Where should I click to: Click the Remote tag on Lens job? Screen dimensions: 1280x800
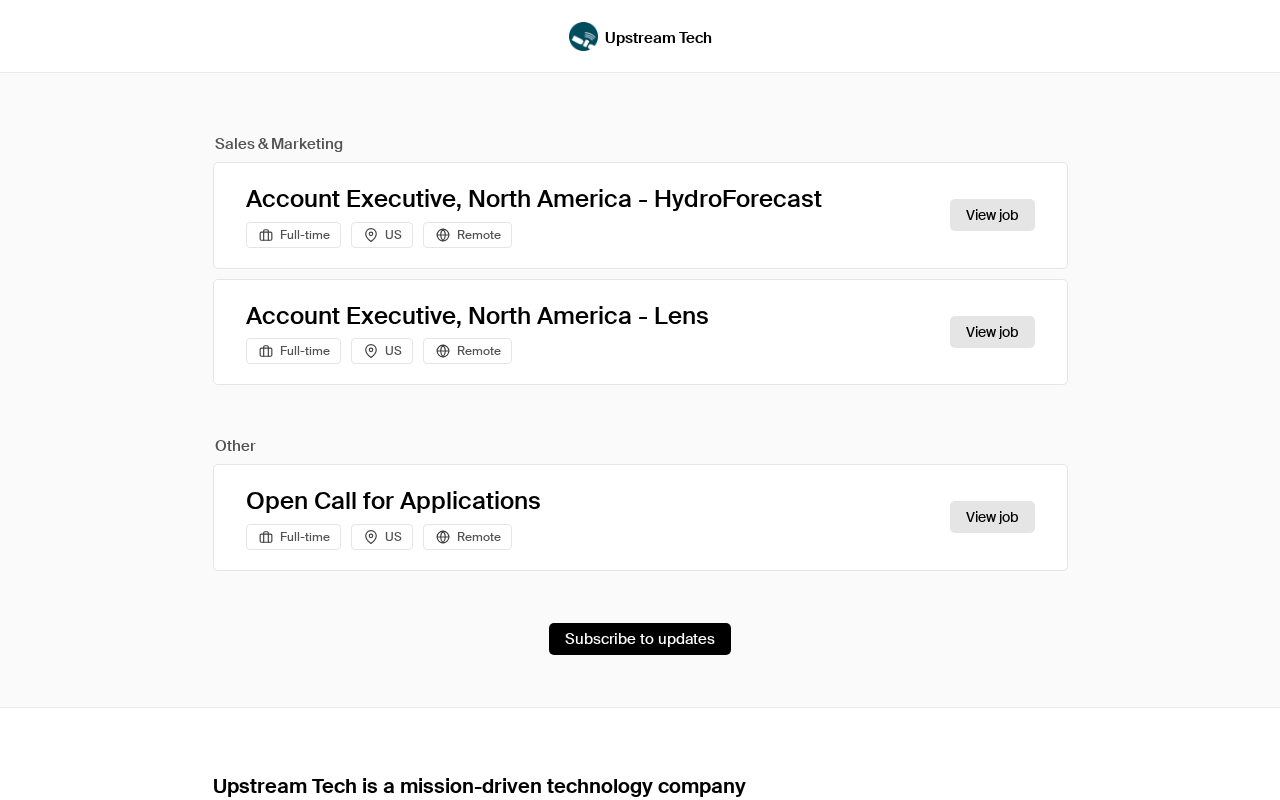point(468,351)
